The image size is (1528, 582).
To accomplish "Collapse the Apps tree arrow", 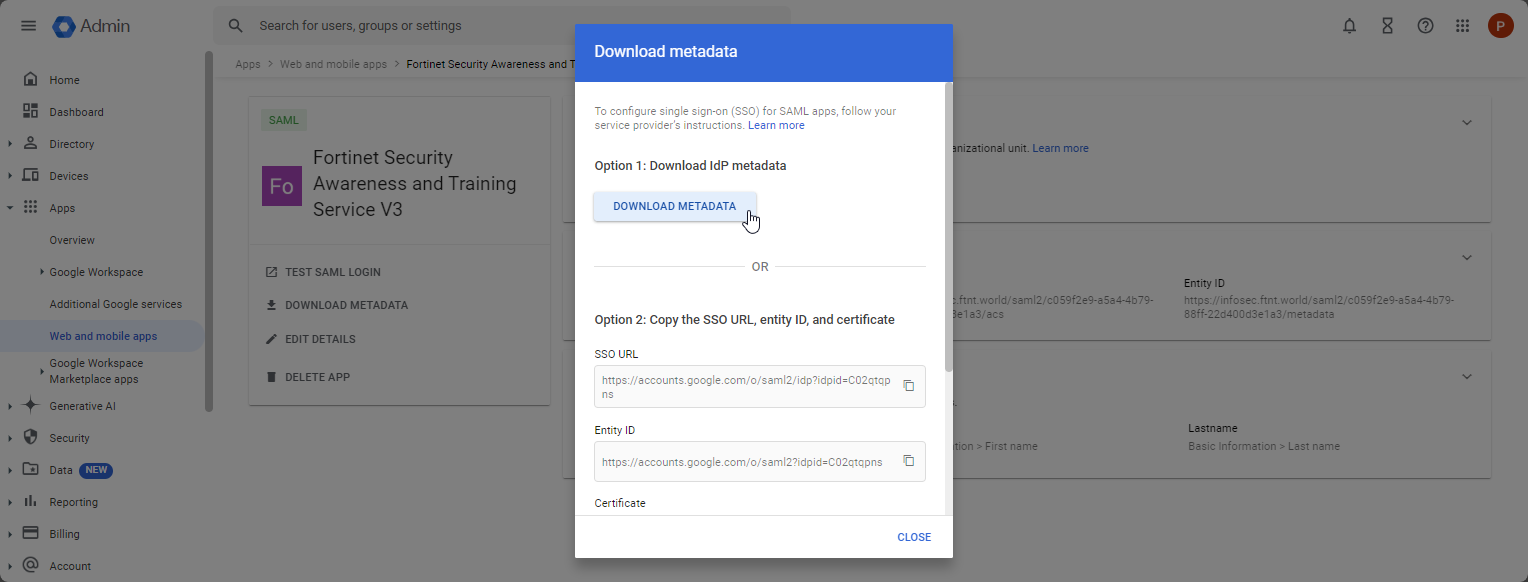I will click(10, 208).
